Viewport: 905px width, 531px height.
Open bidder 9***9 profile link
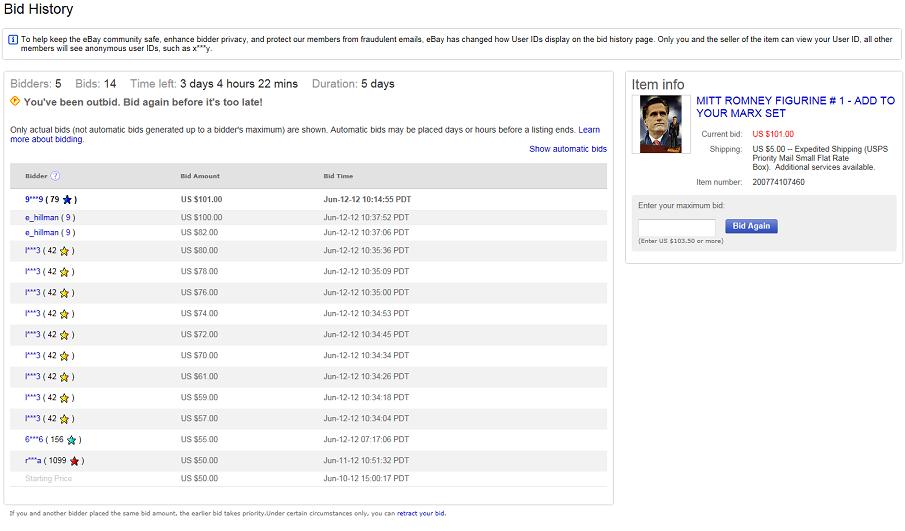point(34,199)
